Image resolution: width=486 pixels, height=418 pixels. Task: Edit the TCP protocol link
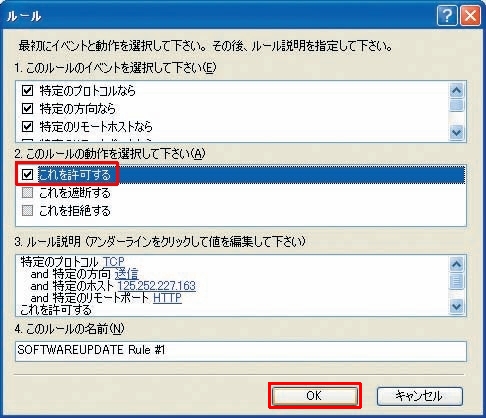point(113,262)
